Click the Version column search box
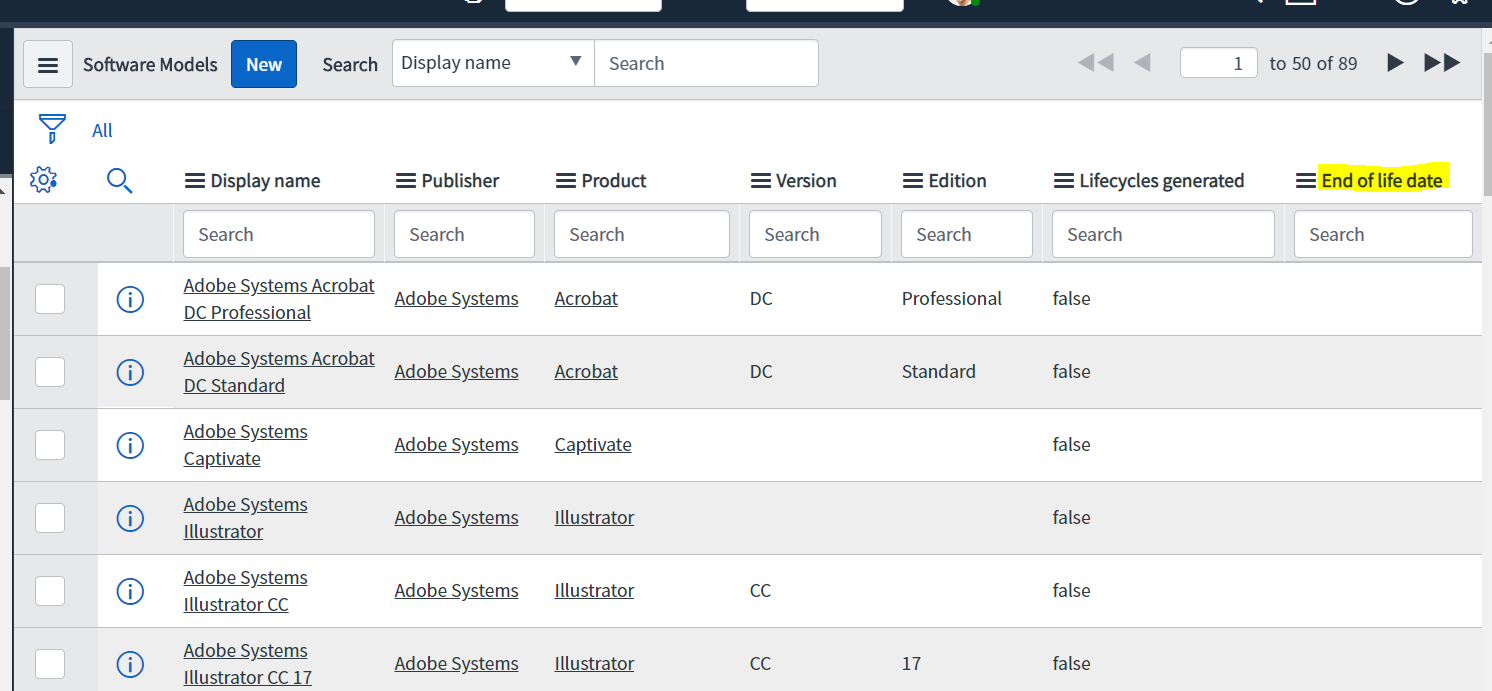 click(x=815, y=234)
